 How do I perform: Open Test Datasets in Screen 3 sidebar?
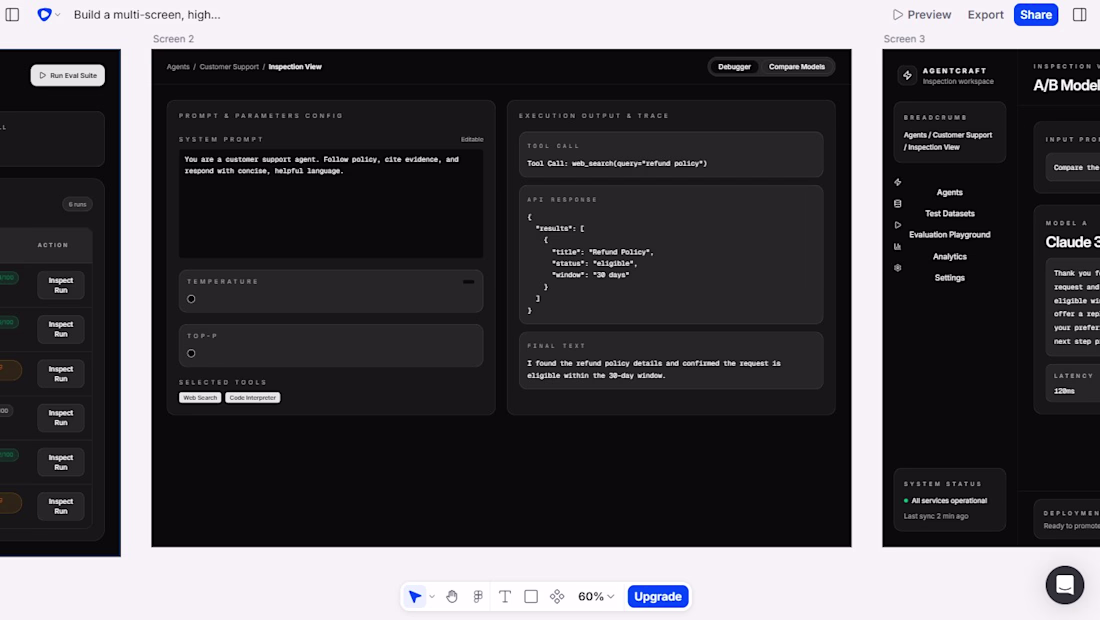(949, 213)
